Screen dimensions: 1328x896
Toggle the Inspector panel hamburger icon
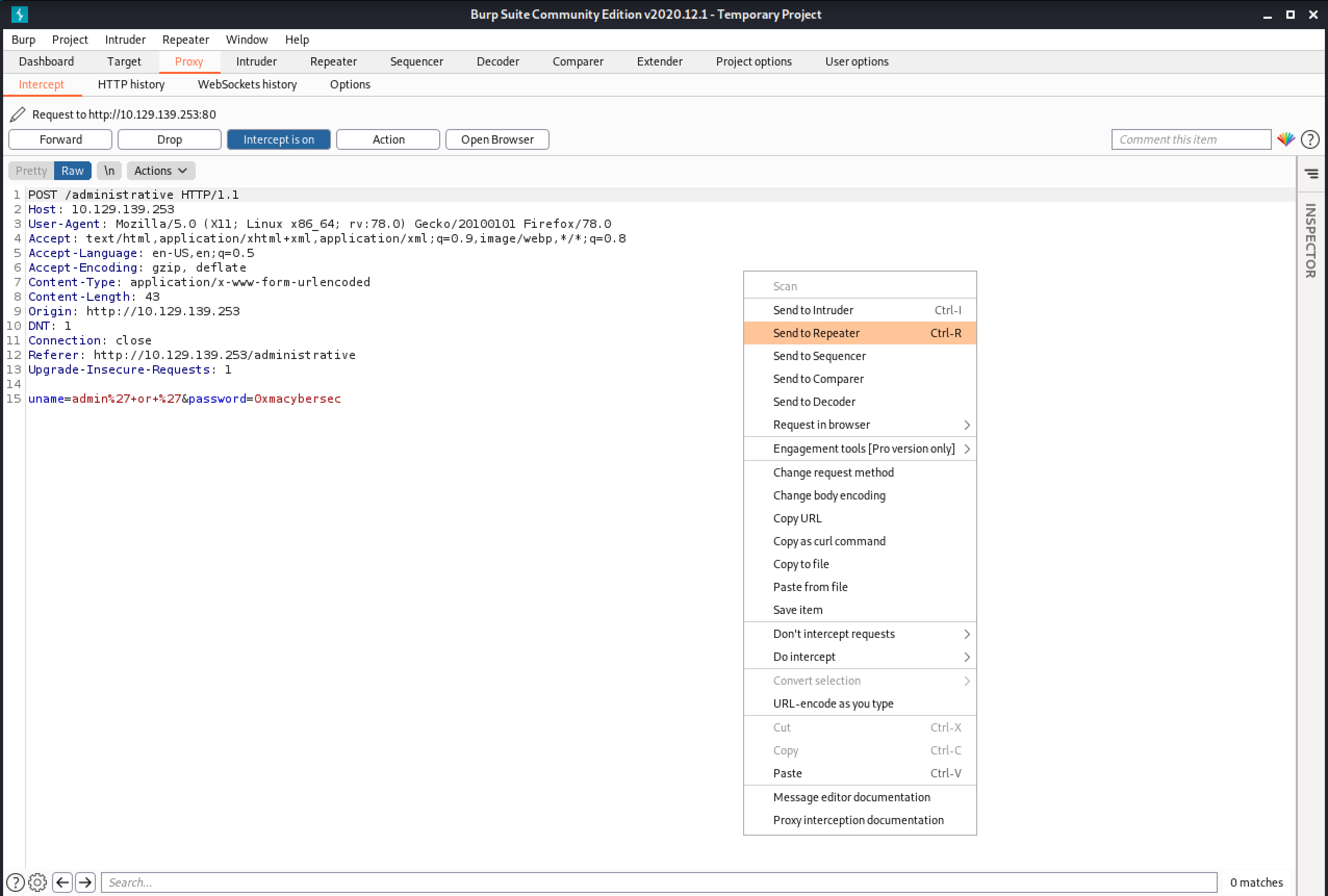point(1311,173)
